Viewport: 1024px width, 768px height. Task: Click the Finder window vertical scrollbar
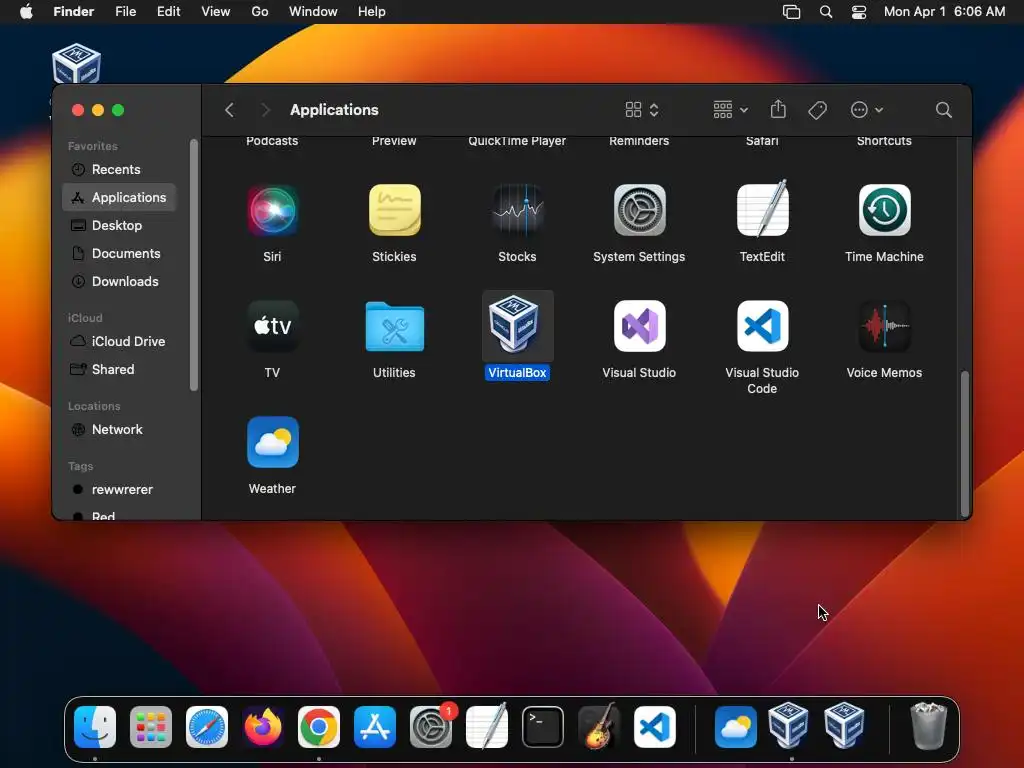(965, 444)
